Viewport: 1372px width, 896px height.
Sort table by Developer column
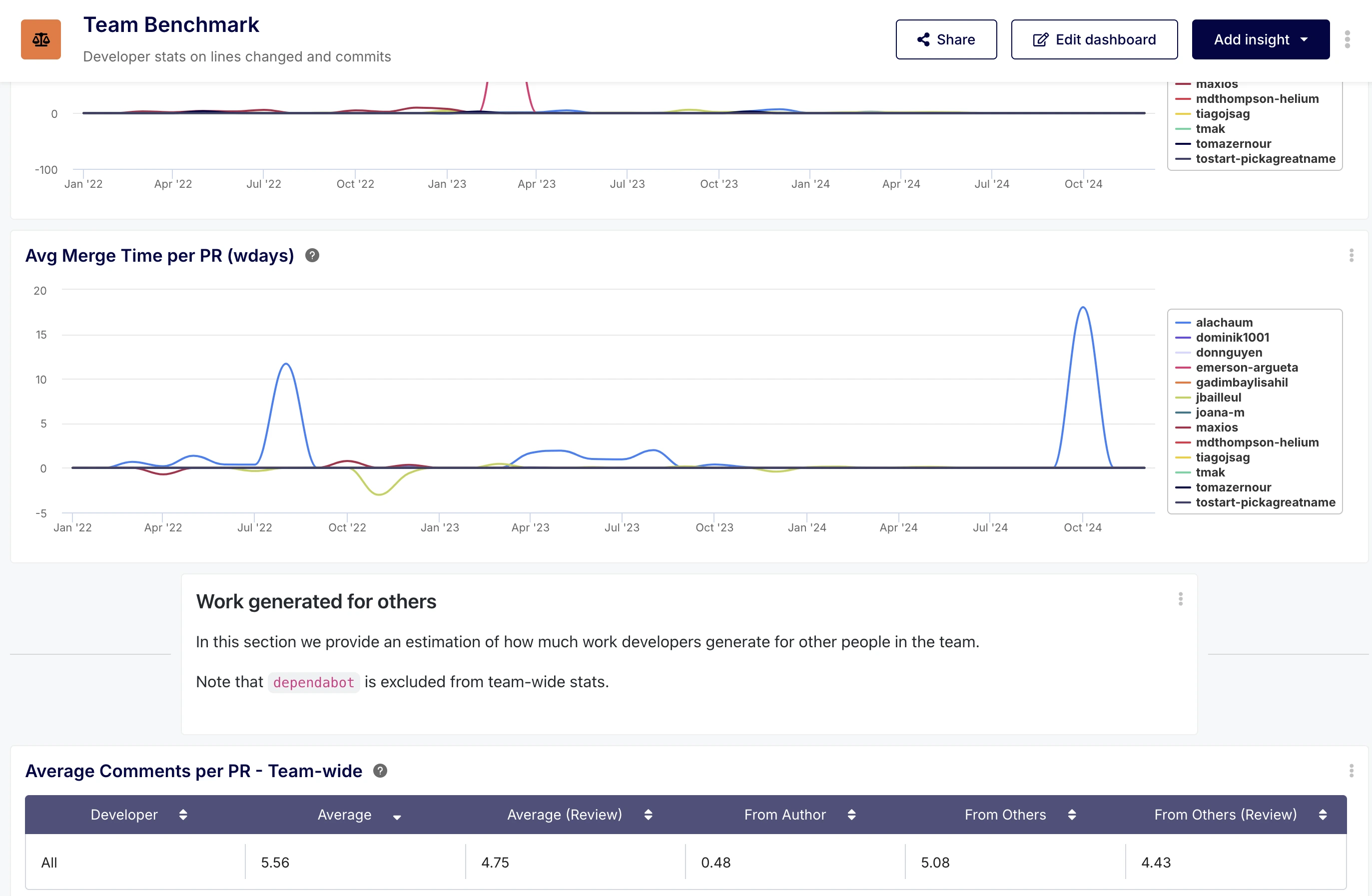pyautogui.click(x=183, y=815)
